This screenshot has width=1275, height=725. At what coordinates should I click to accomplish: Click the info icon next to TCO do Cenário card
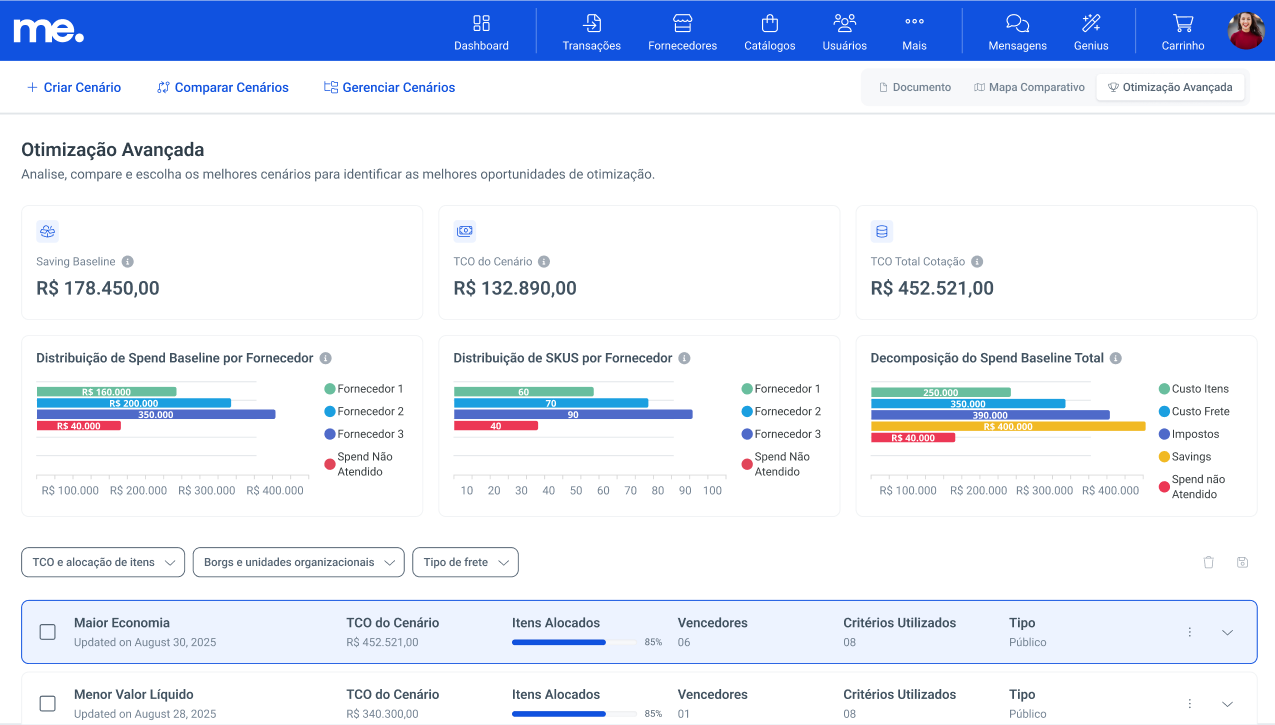pos(544,262)
